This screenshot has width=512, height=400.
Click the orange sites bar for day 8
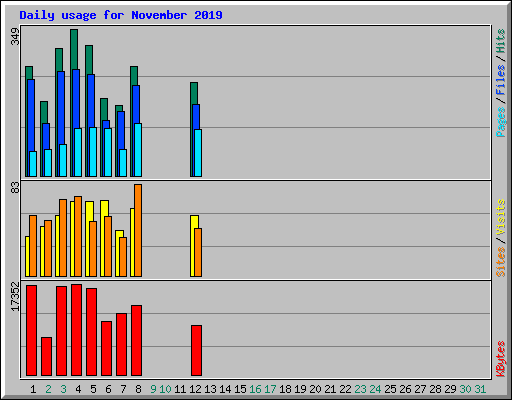pyautogui.click(x=138, y=230)
